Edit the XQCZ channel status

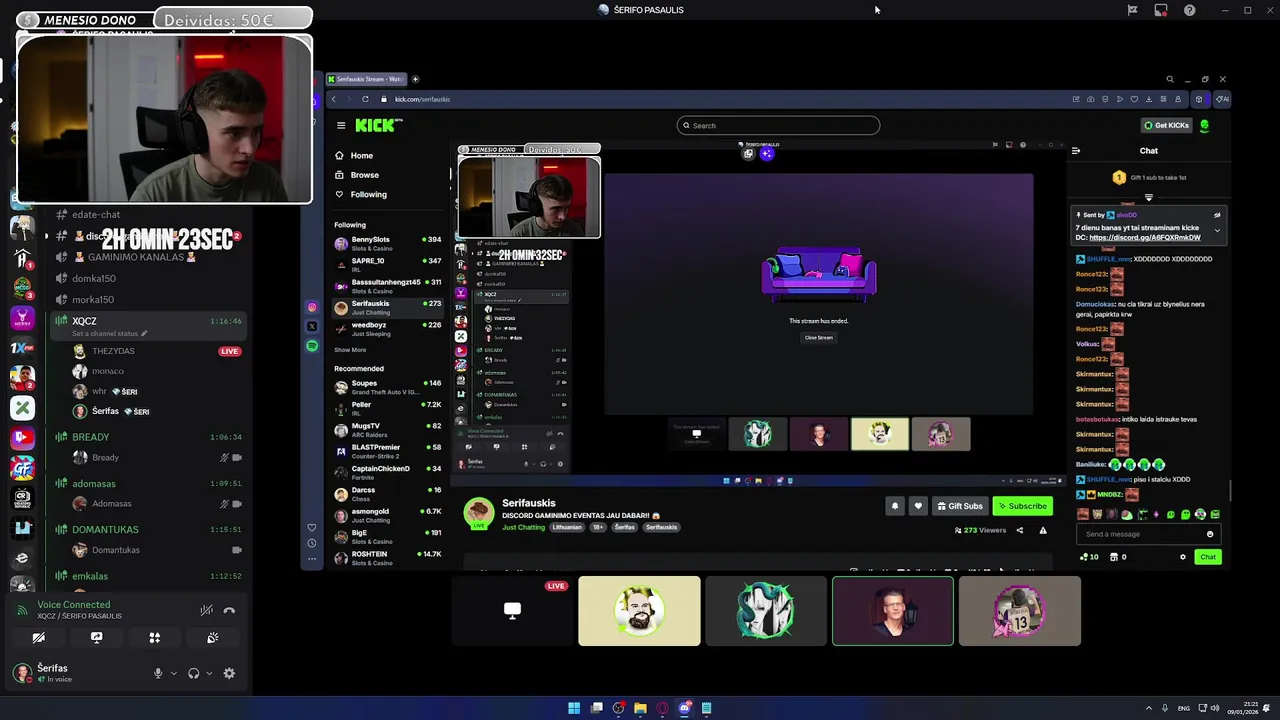pyautogui.click(x=110, y=333)
